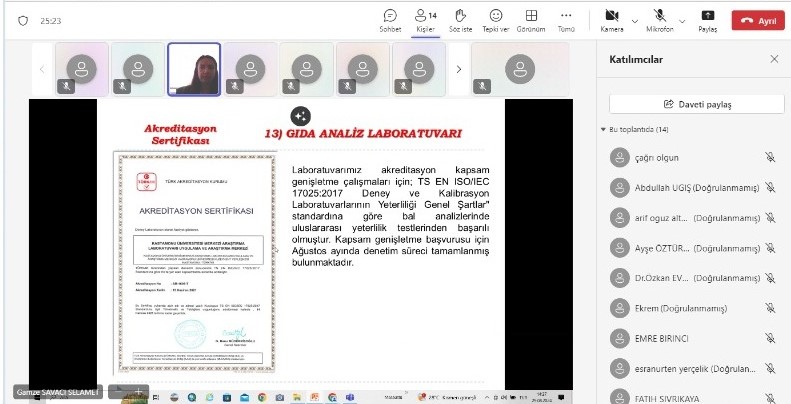
Task: Expand the dropdown arrow beside Kamera
Action: [x=635, y=21]
